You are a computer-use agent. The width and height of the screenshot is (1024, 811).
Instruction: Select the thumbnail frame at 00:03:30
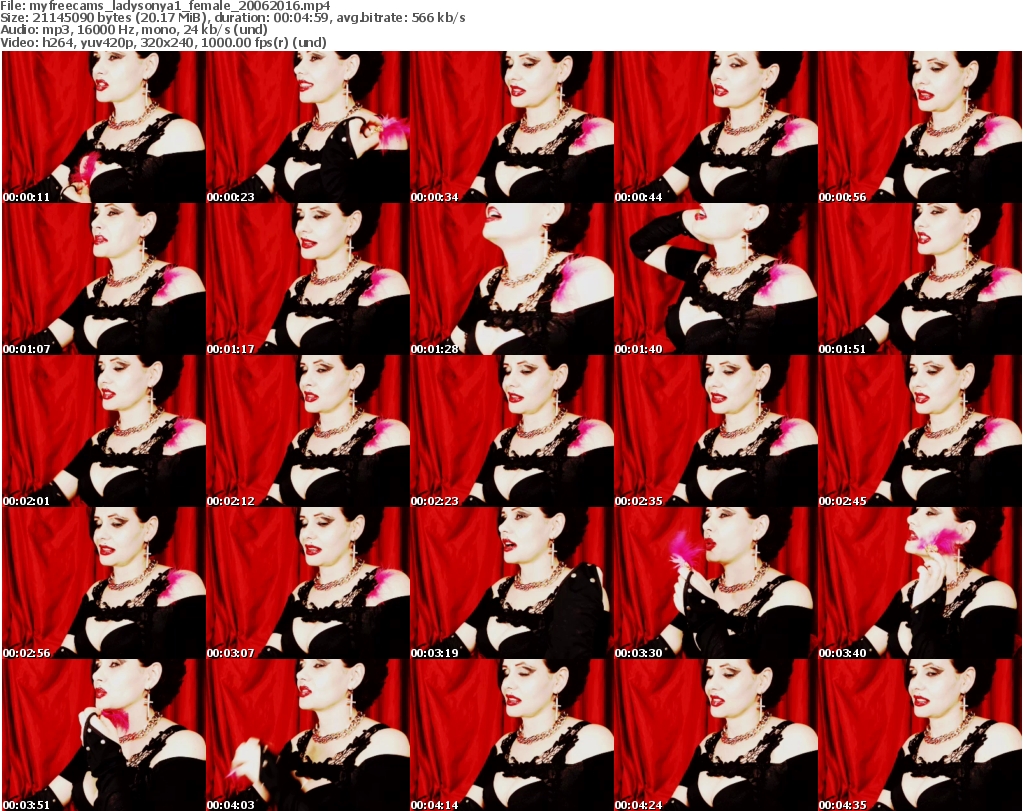716,583
